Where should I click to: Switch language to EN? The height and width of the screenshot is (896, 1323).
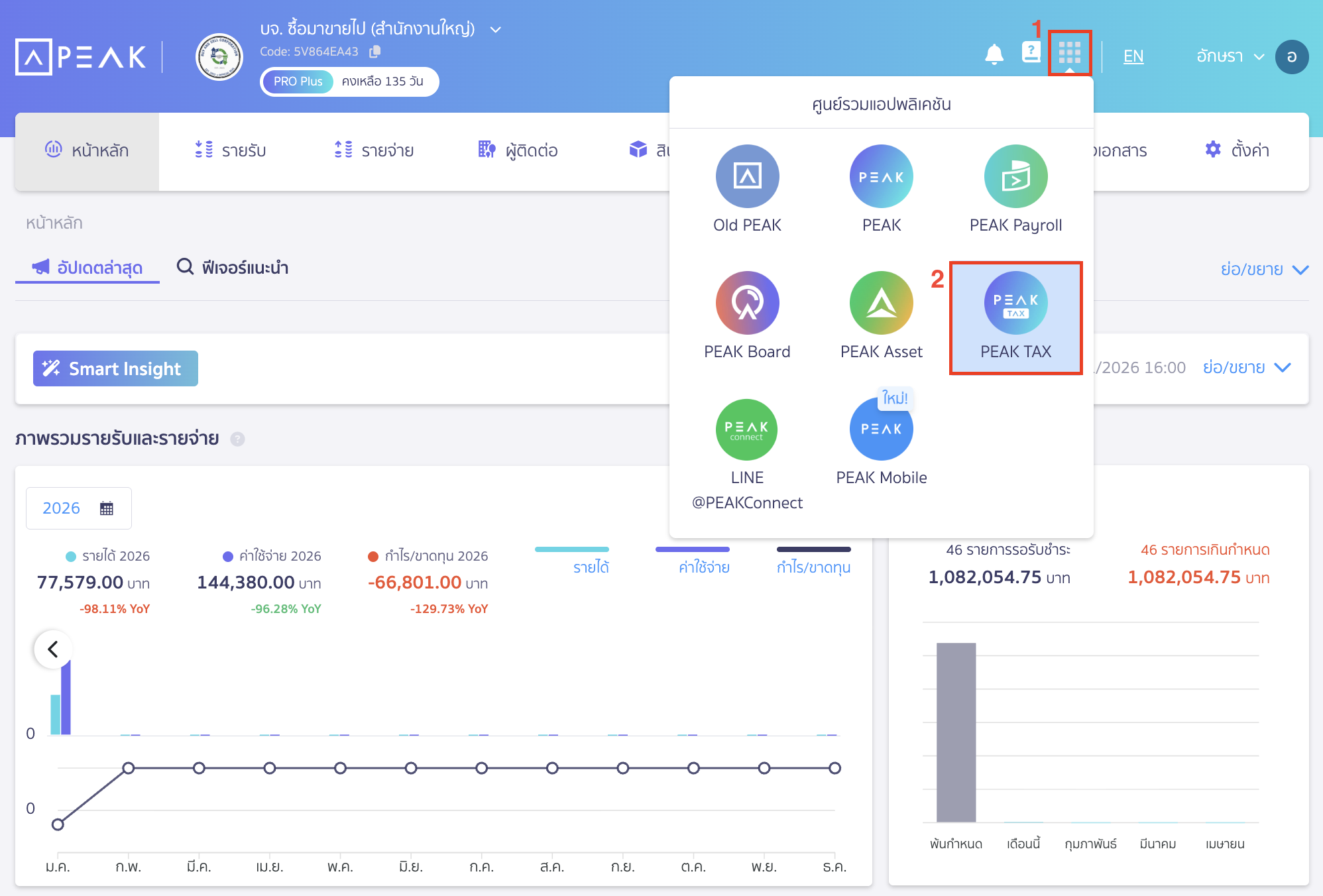(x=1133, y=56)
